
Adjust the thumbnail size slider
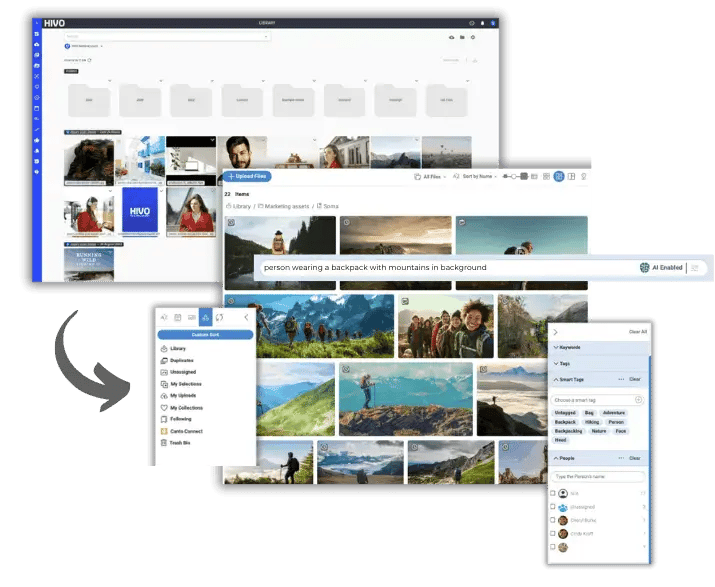(x=515, y=176)
